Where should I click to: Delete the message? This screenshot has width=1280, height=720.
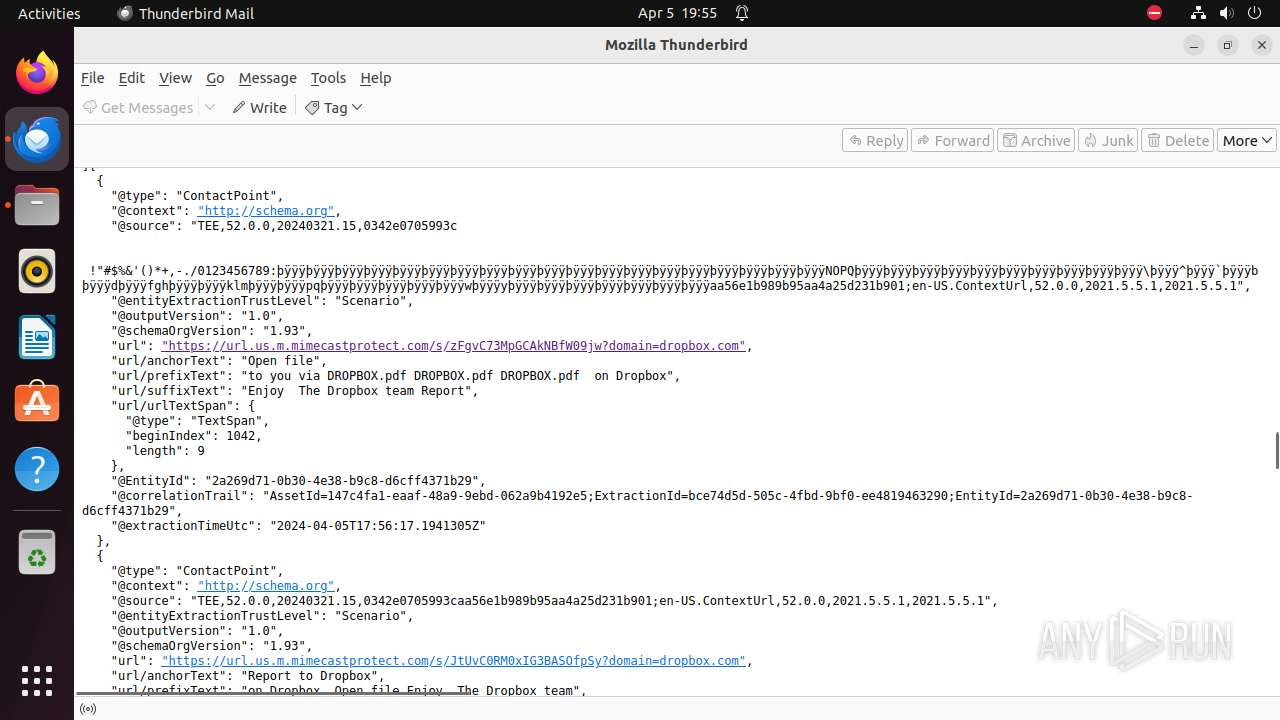(1178, 141)
